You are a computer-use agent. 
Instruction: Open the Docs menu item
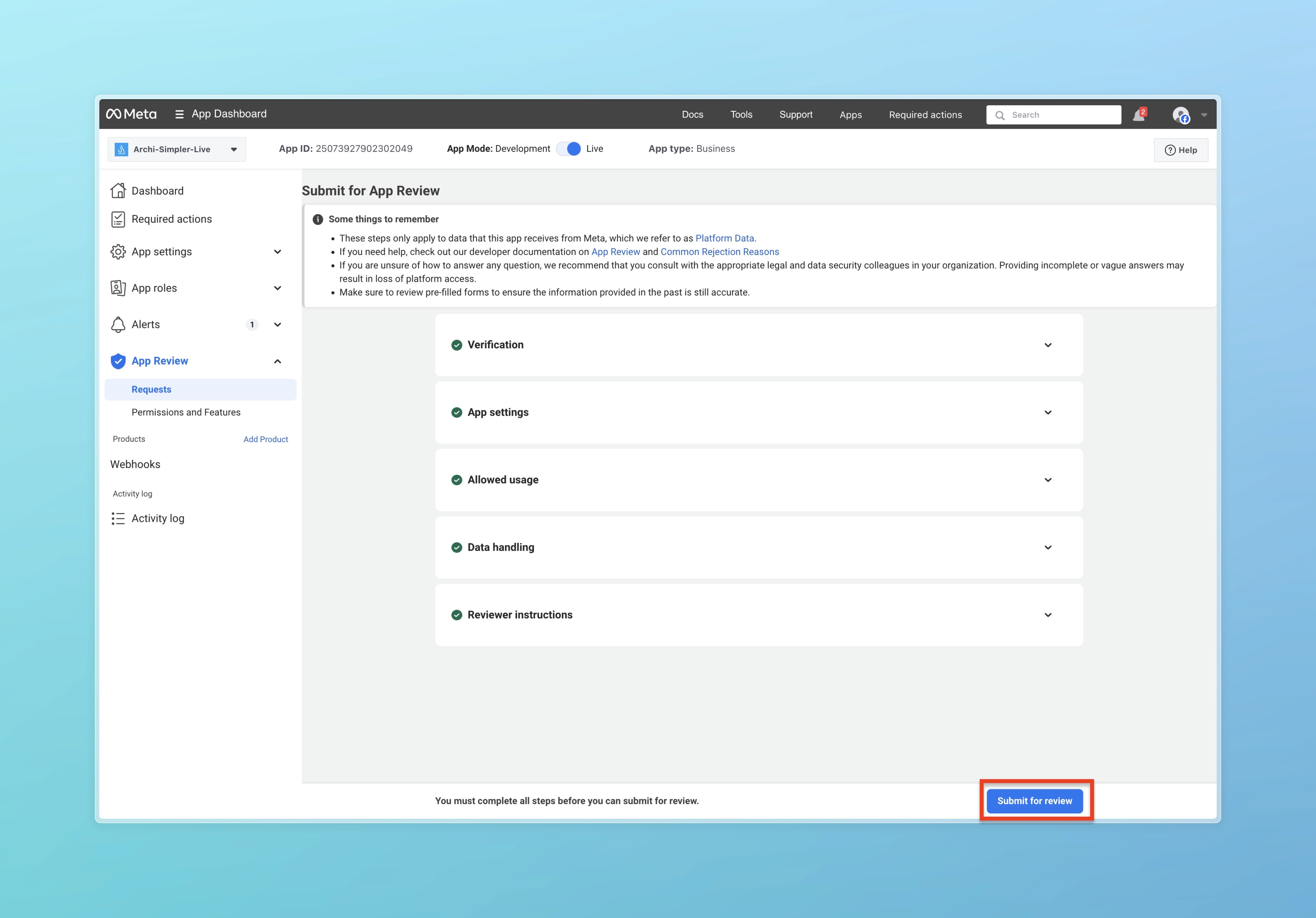[692, 115]
